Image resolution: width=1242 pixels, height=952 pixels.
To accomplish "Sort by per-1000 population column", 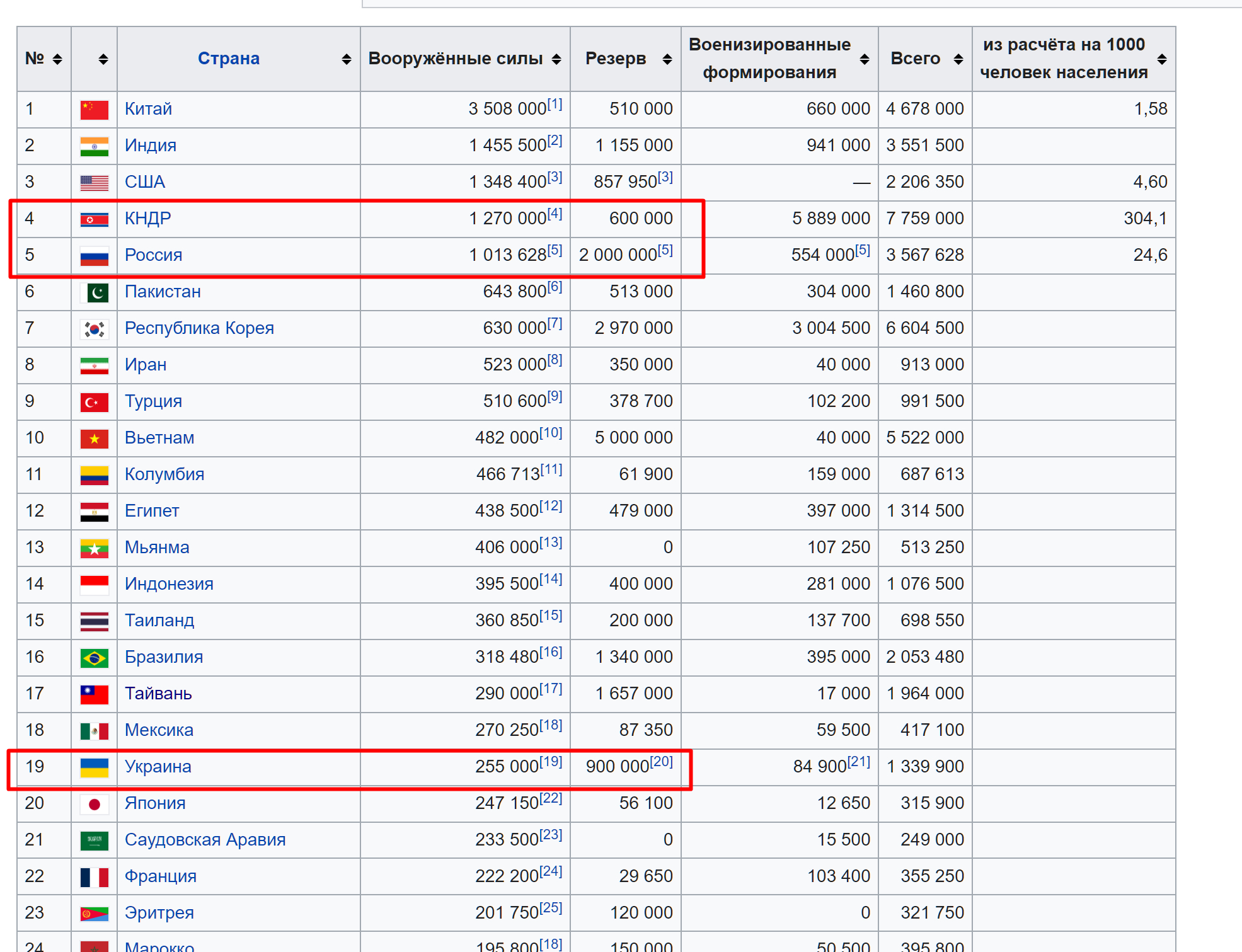I will pyautogui.click(x=1162, y=59).
